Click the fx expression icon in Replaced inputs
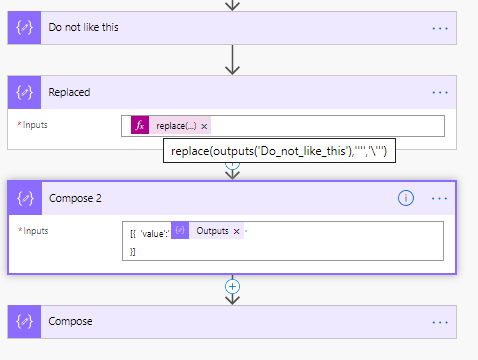Screen dimensions: 478x360 (140, 125)
